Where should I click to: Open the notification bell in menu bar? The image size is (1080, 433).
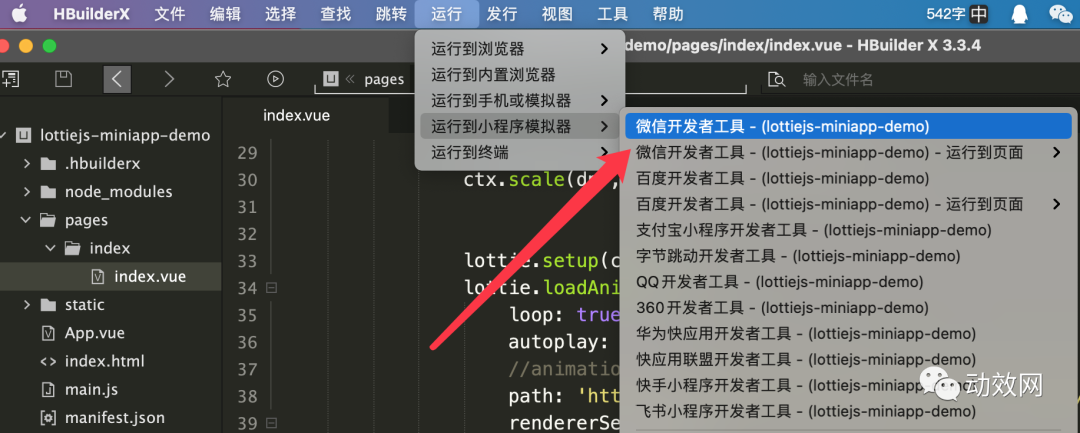[x=1019, y=14]
